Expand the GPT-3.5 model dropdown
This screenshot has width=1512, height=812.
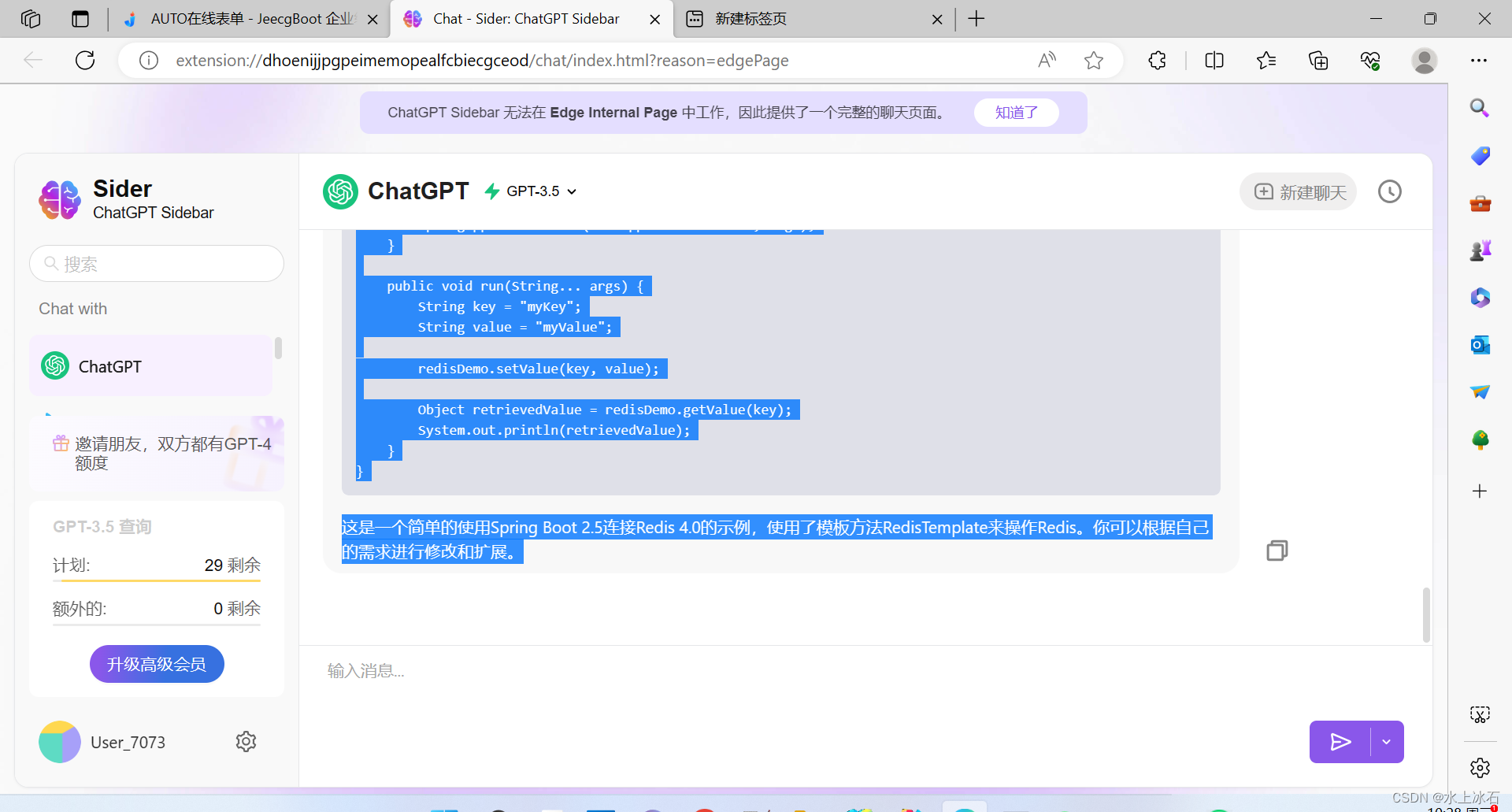542,191
